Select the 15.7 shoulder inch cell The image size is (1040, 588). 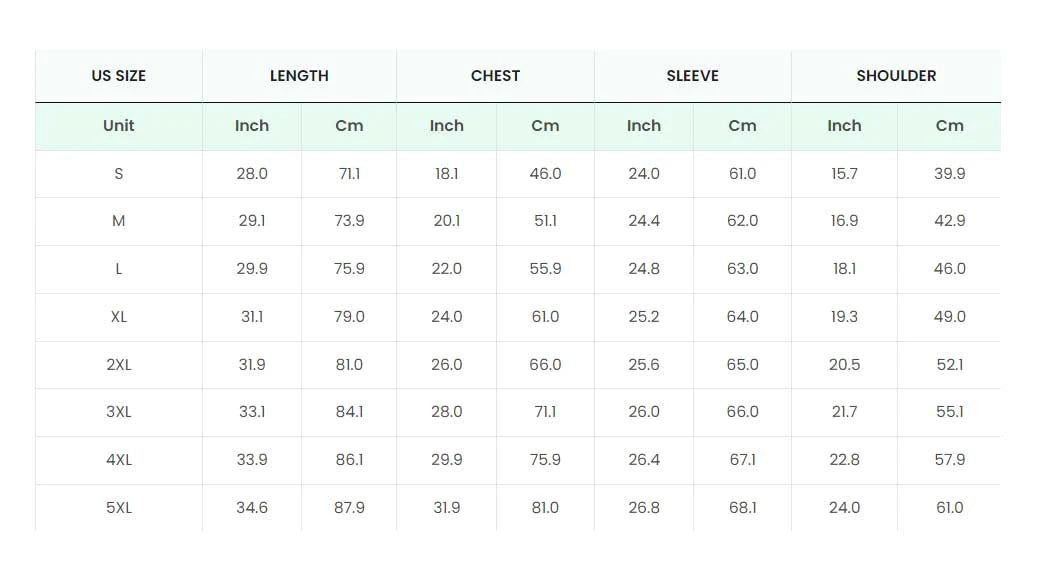click(844, 174)
